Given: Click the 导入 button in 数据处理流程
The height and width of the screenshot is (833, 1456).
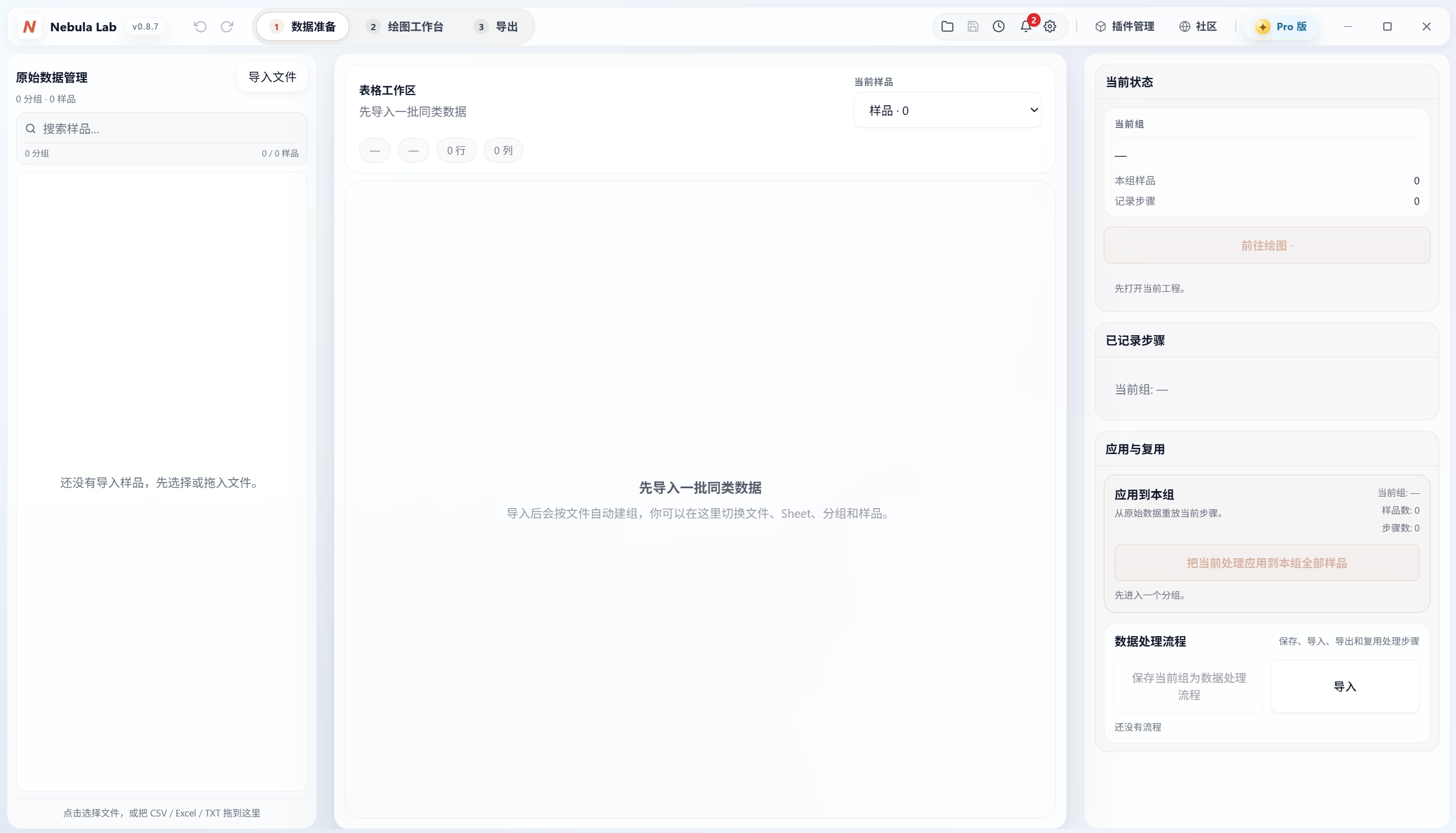Looking at the screenshot, I should pos(1344,686).
